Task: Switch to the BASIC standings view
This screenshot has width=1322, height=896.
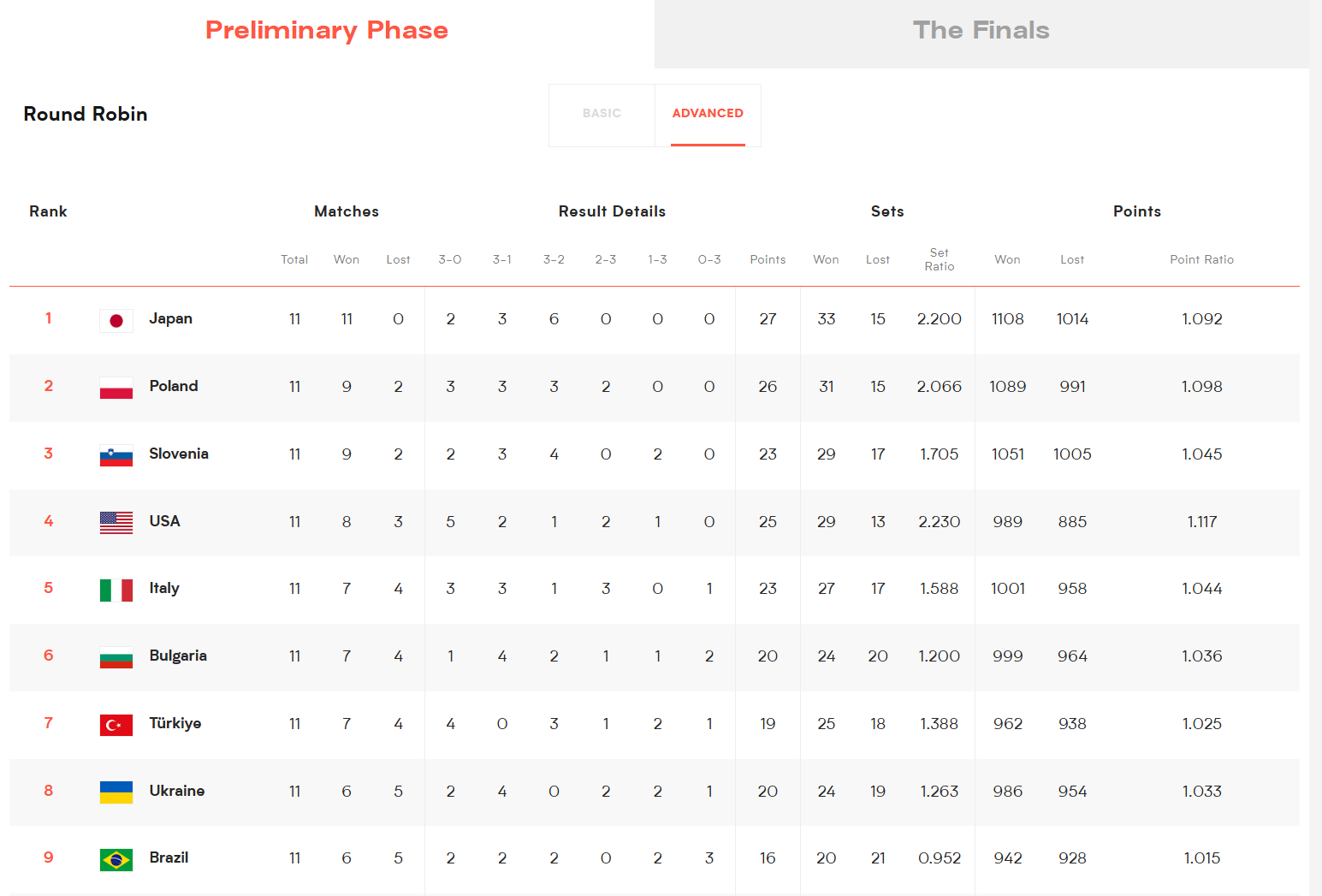Action: 602,114
